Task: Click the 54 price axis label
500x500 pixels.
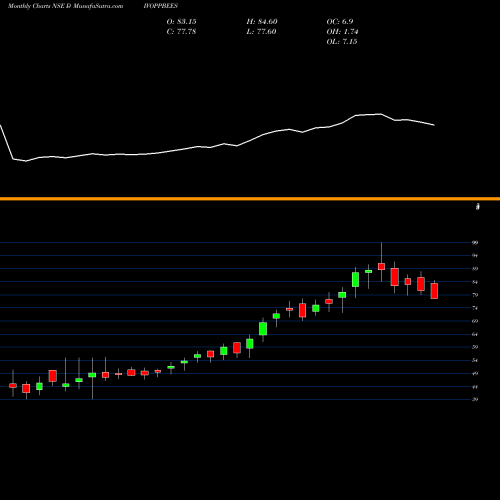Action: 475,360
